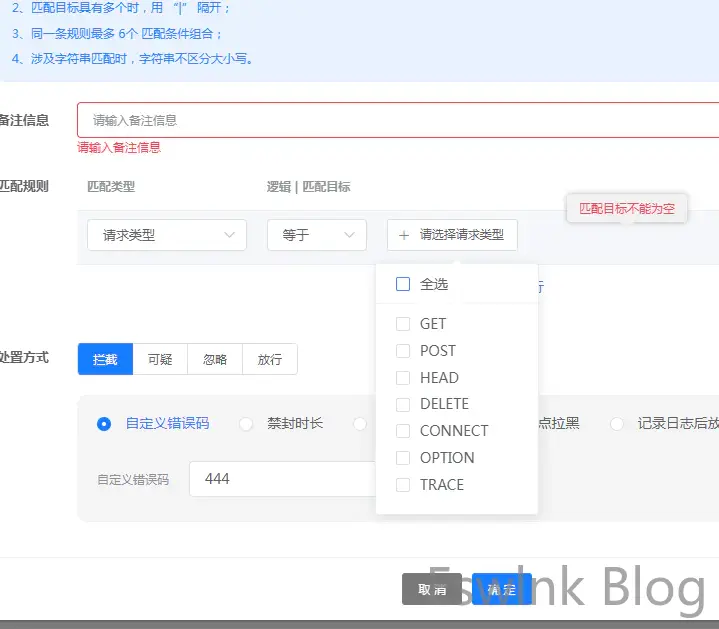Expand the 等于 logic dropdown
The image size is (719, 629).
pyautogui.click(x=316, y=235)
